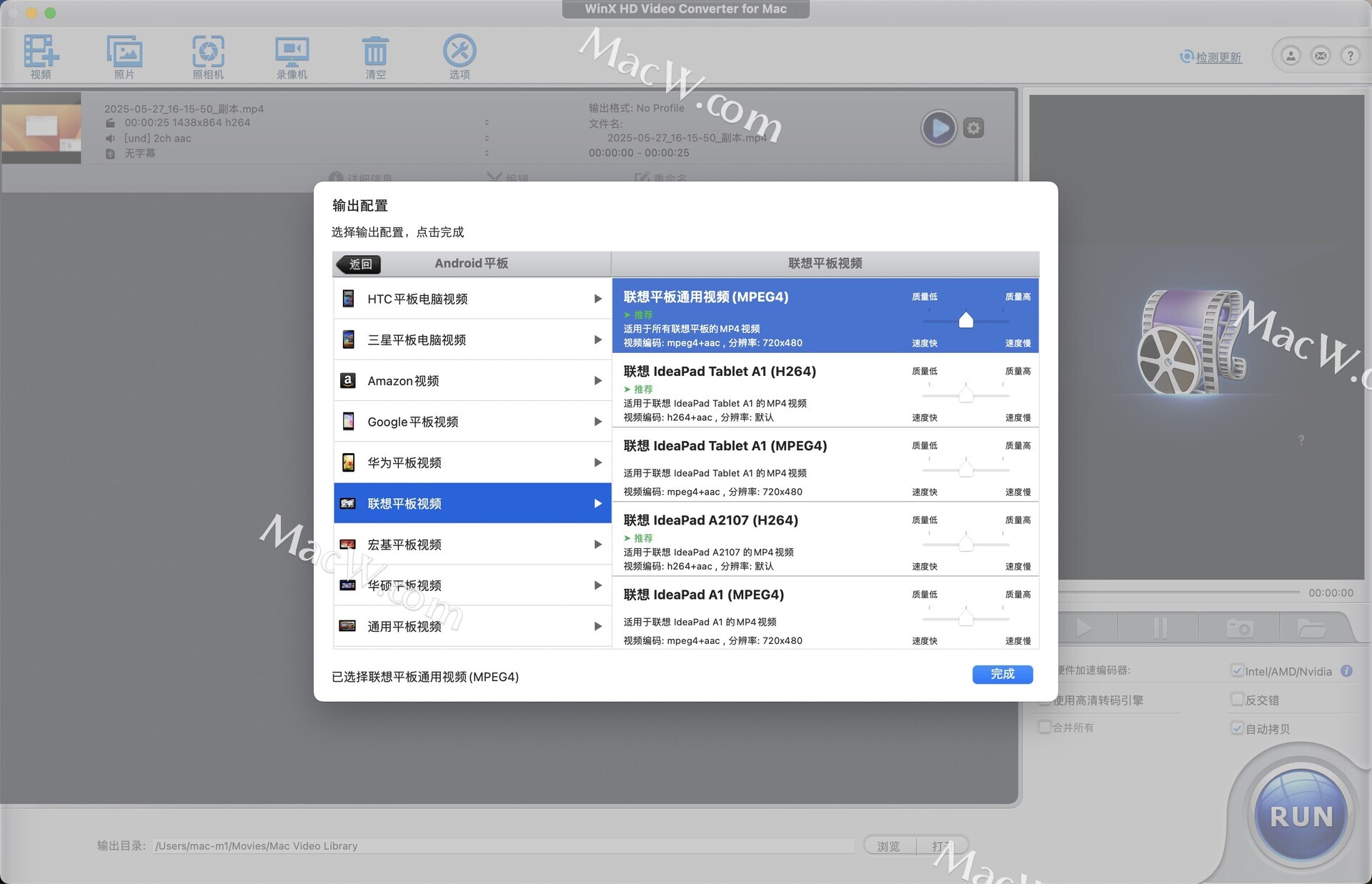Open the screen Recorder tool
Image resolution: width=1372 pixels, height=884 pixels.
292,51
